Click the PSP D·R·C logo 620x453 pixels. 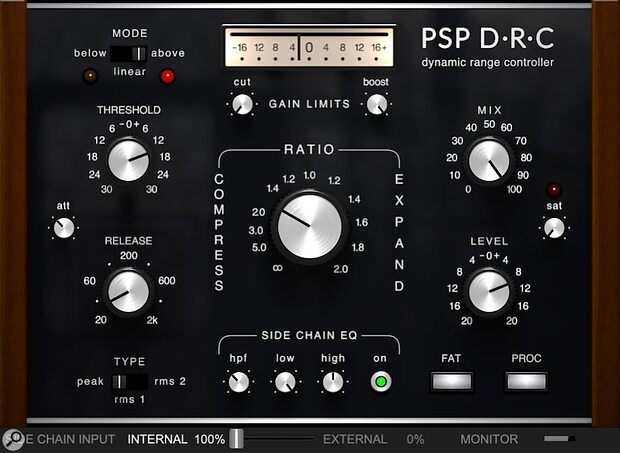pyautogui.click(x=488, y=39)
